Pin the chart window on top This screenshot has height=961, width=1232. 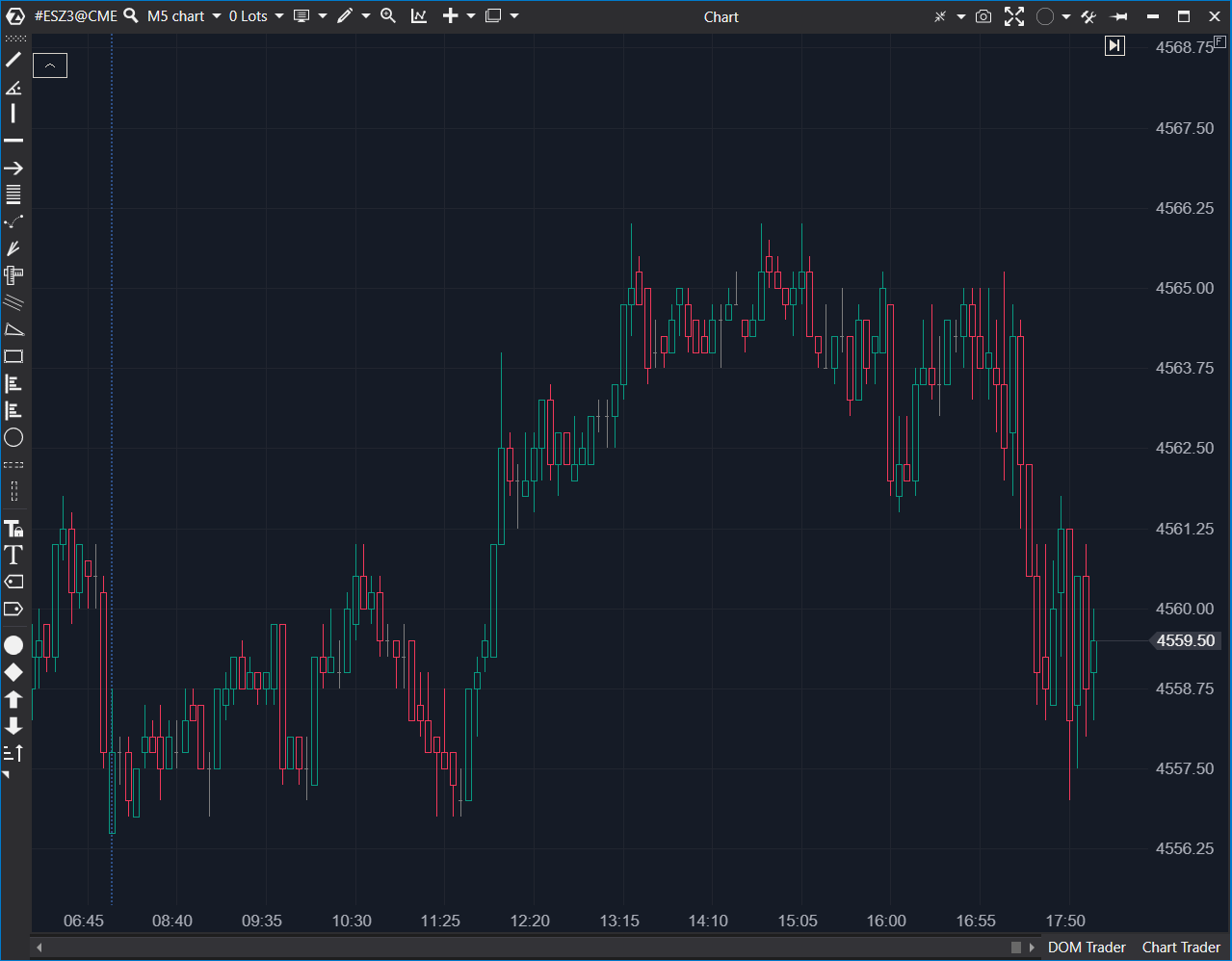pos(1119,16)
